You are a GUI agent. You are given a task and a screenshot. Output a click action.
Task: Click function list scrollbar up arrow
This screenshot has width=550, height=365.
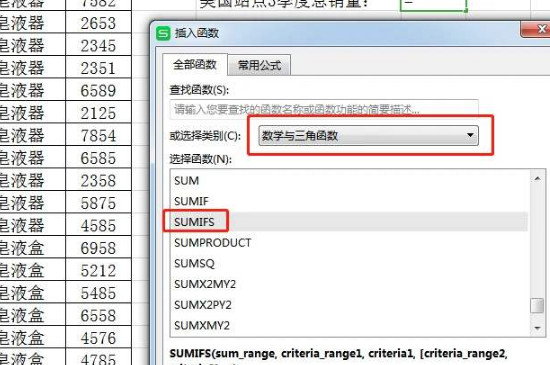[x=537, y=178]
